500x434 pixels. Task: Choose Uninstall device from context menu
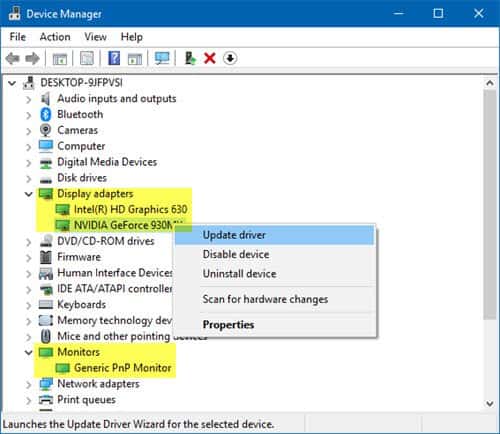275,274
